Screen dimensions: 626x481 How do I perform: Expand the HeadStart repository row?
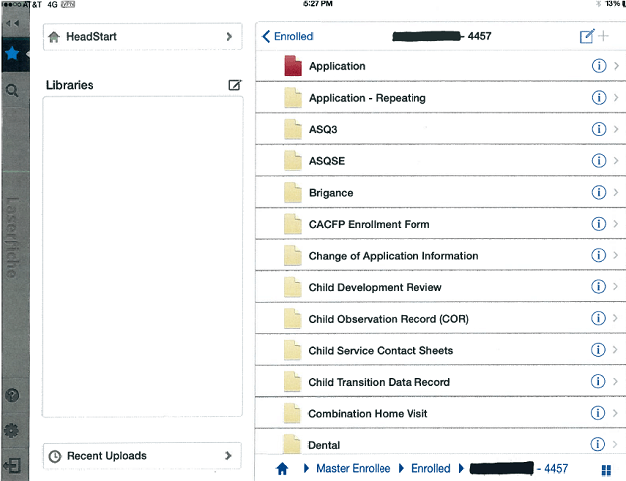pos(142,36)
